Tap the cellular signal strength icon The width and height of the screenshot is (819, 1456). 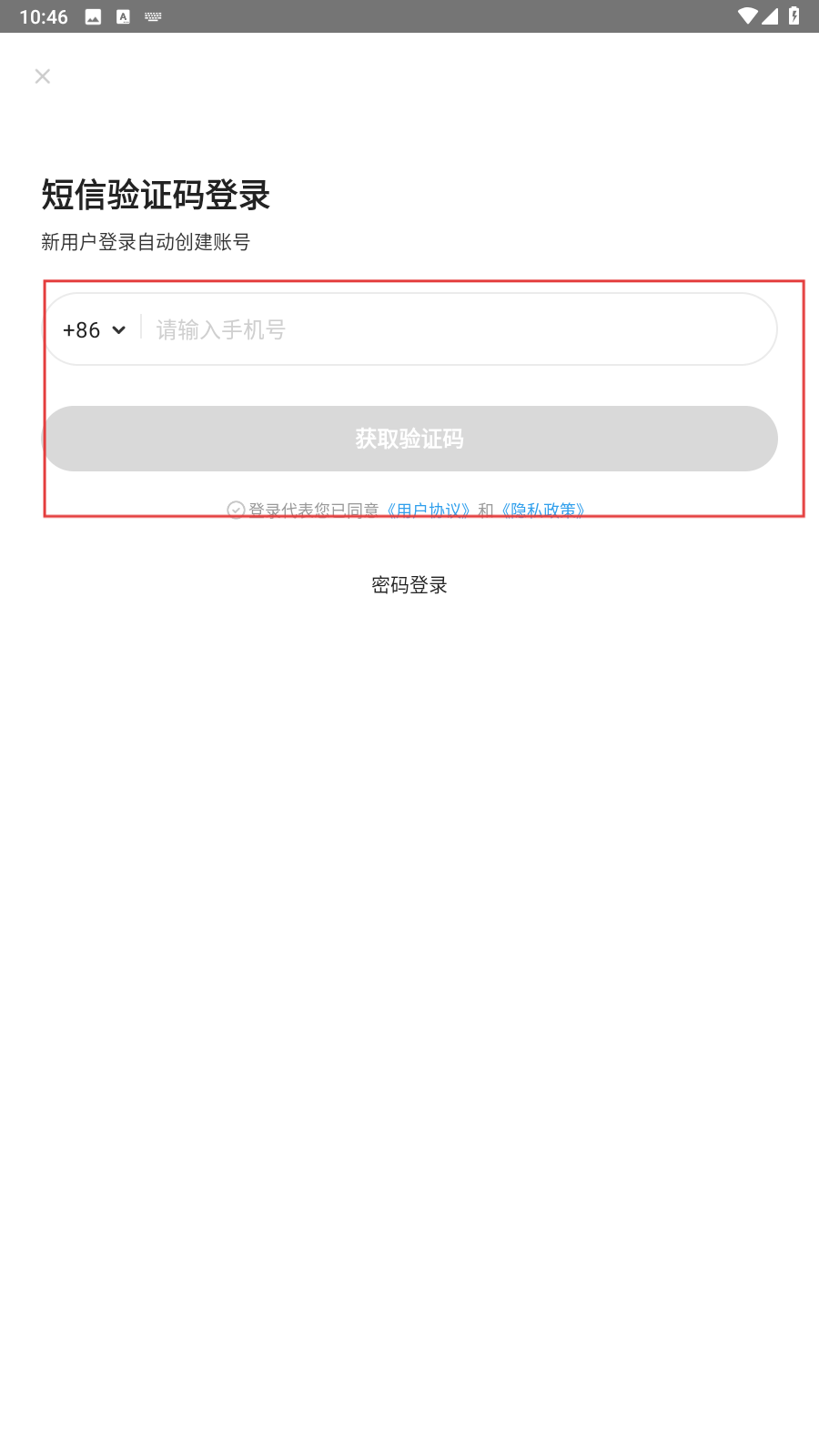(770, 16)
